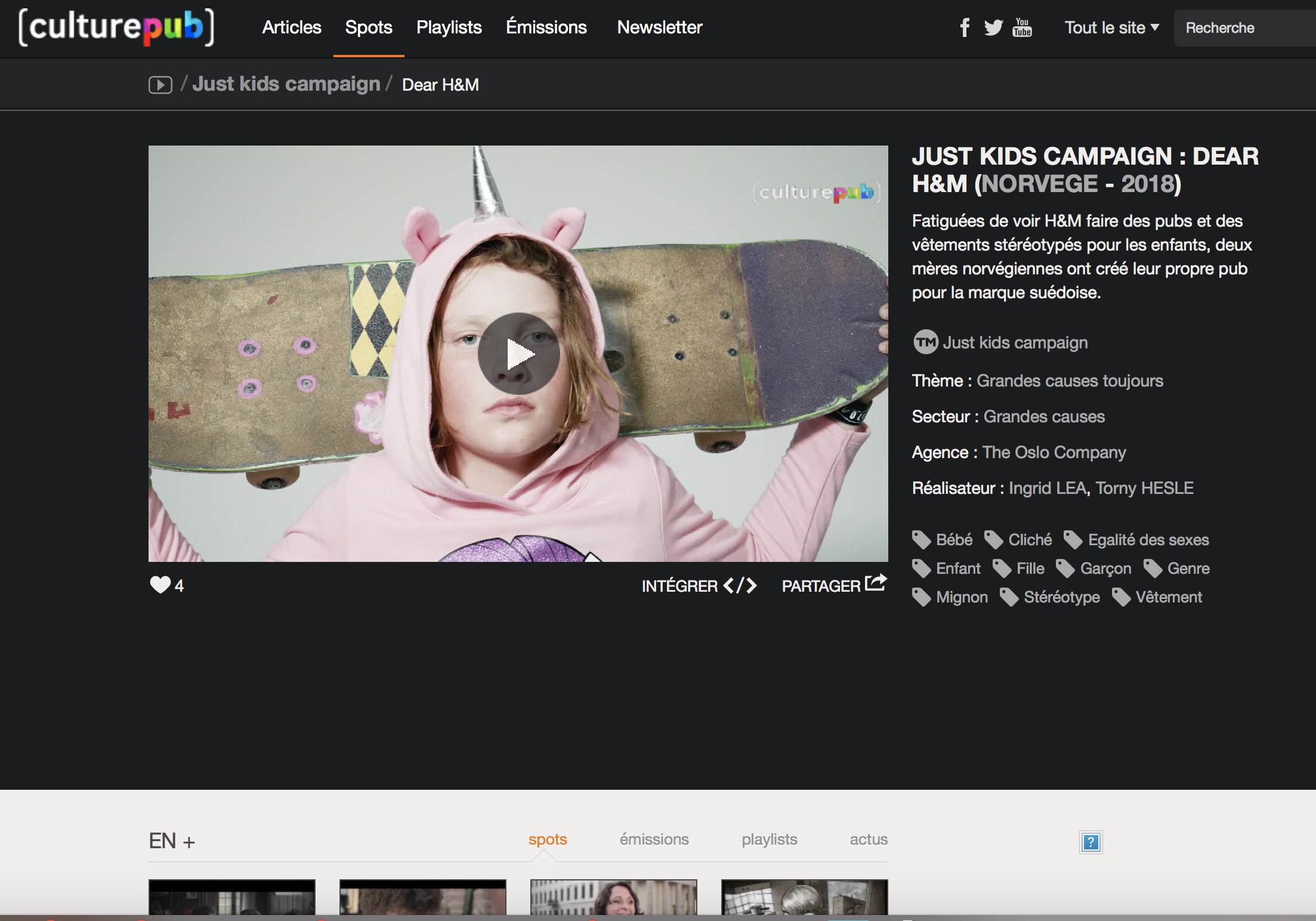
Task: Expand the EN + section
Action: click(172, 841)
